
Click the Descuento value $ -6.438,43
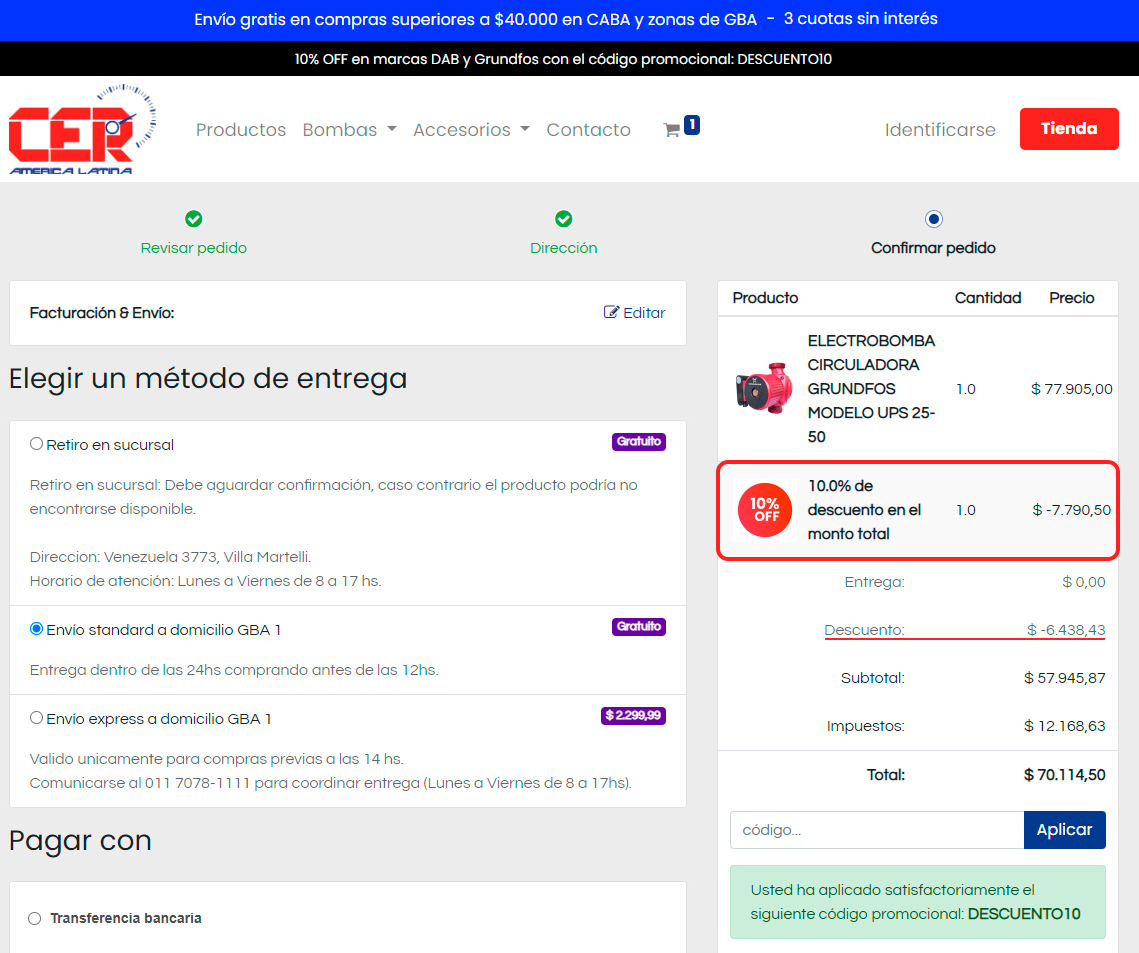click(1066, 630)
